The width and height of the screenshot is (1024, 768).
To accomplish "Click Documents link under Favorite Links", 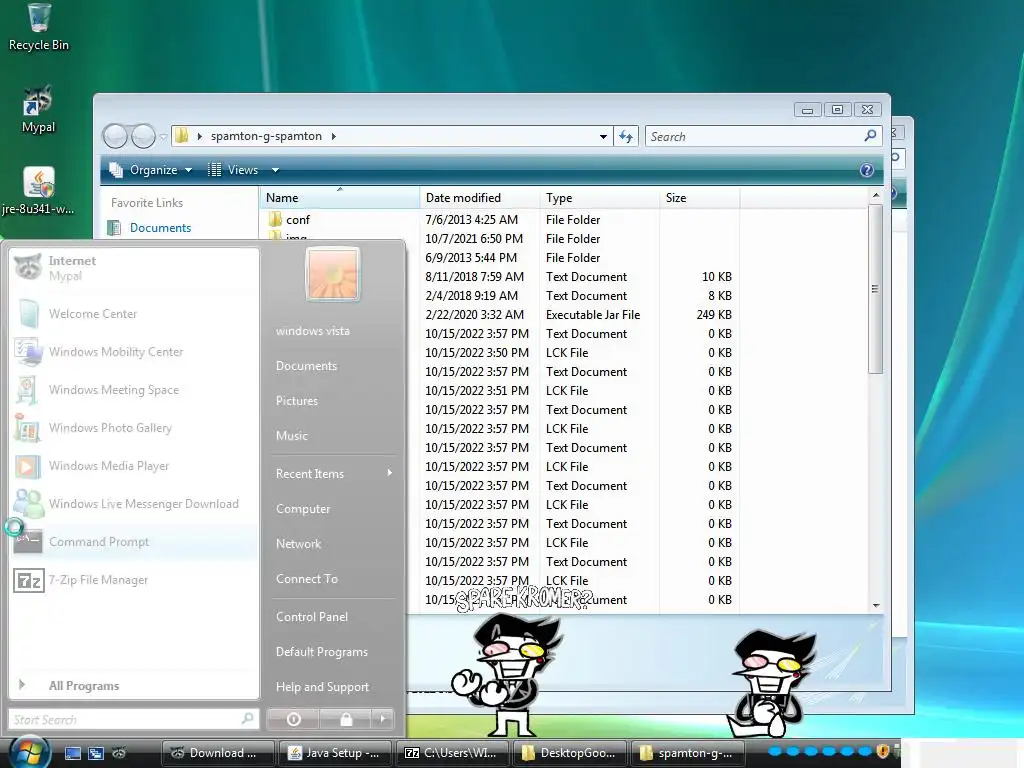I will click(161, 228).
